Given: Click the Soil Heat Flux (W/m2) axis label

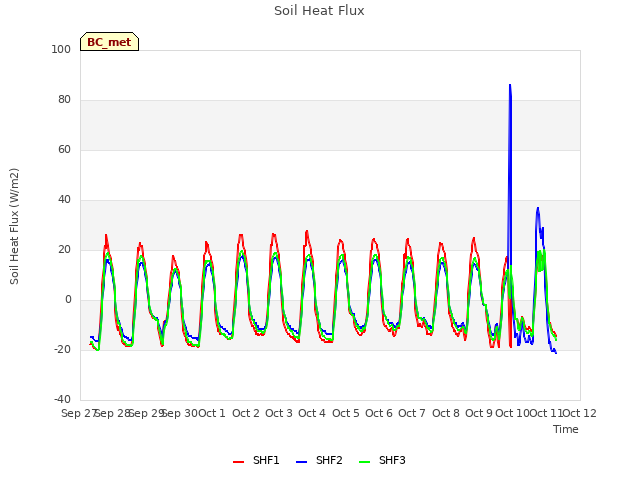Looking at the screenshot, I should 14,226.
